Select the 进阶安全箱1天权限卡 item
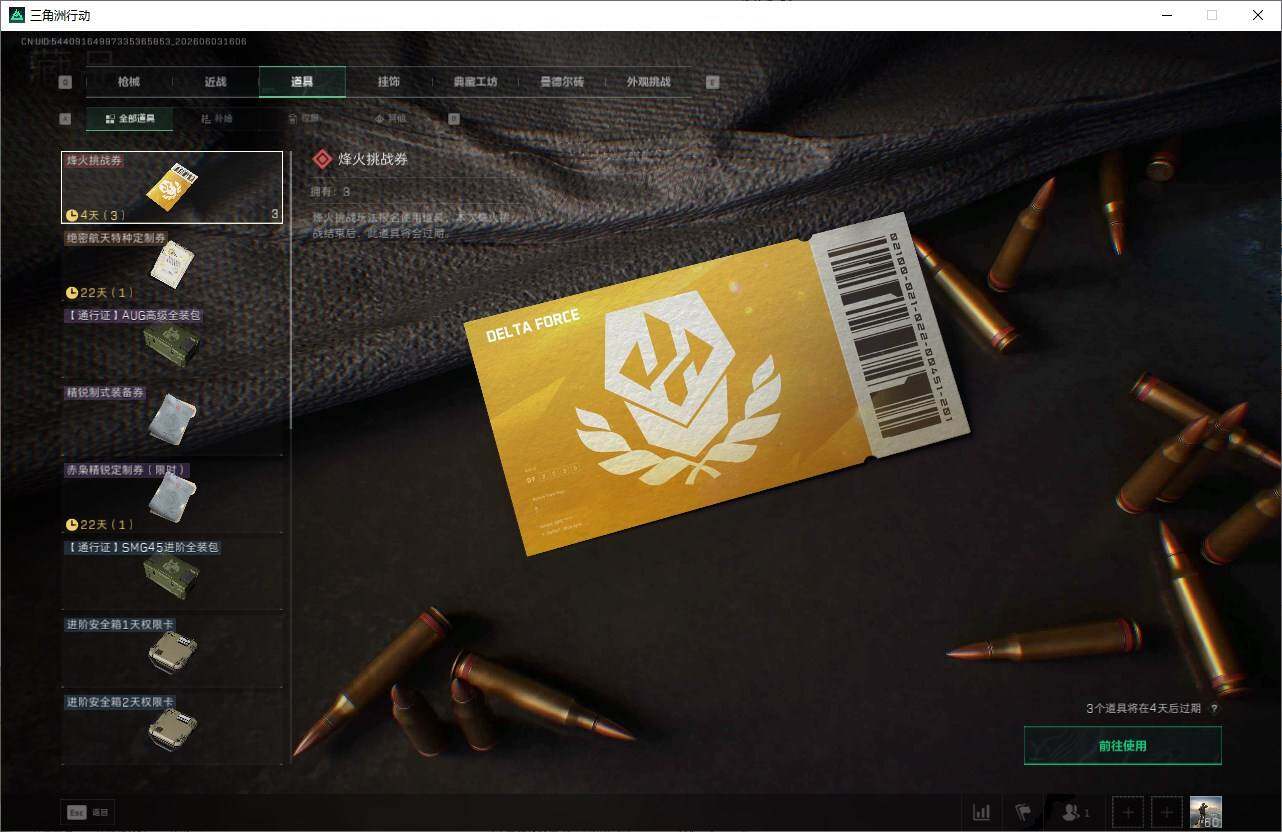1282x832 pixels. pyautogui.click(x=172, y=652)
